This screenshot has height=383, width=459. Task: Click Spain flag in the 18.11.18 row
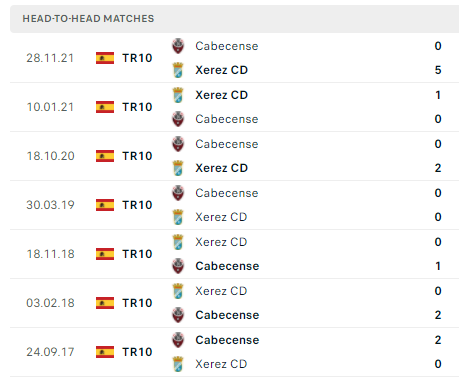[x=105, y=254]
